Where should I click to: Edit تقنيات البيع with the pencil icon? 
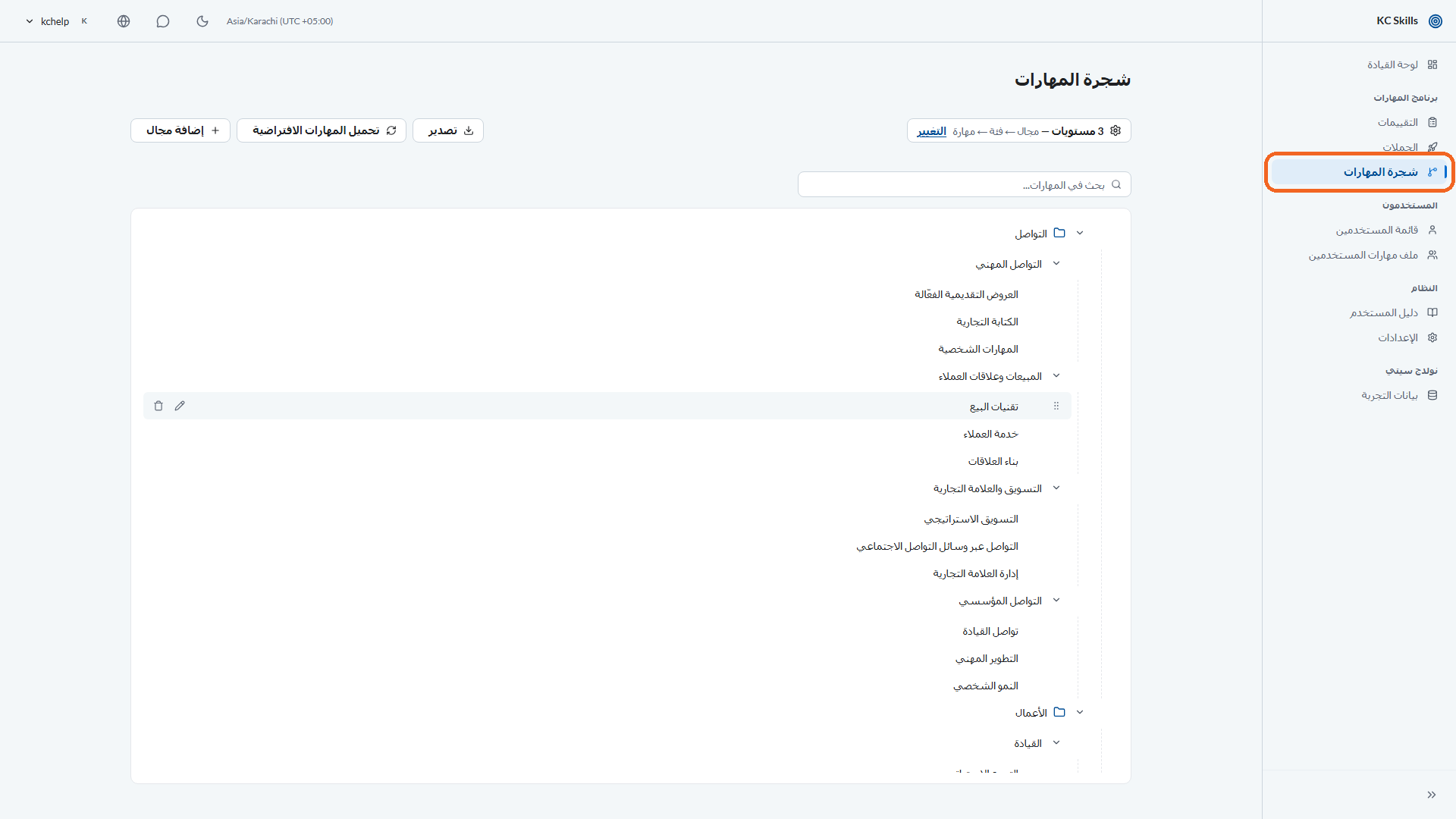(180, 406)
